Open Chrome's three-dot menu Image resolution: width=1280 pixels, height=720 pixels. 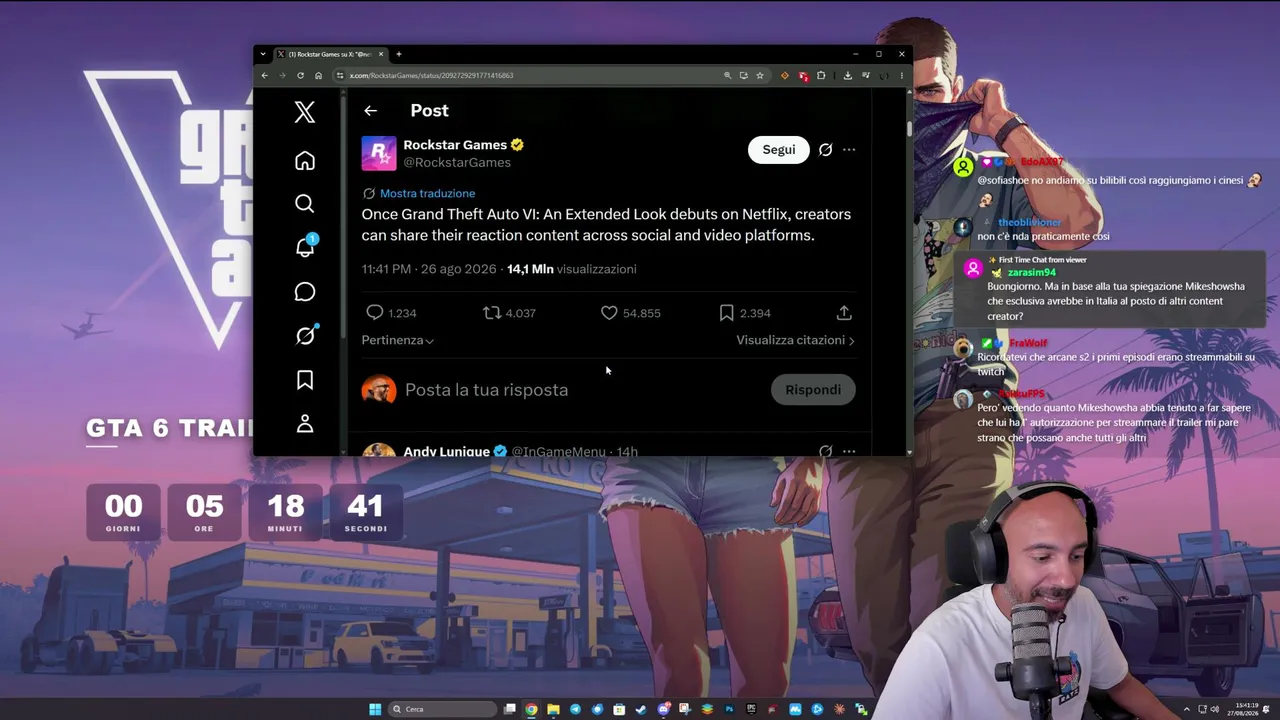pyautogui.click(x=901, y=75)
